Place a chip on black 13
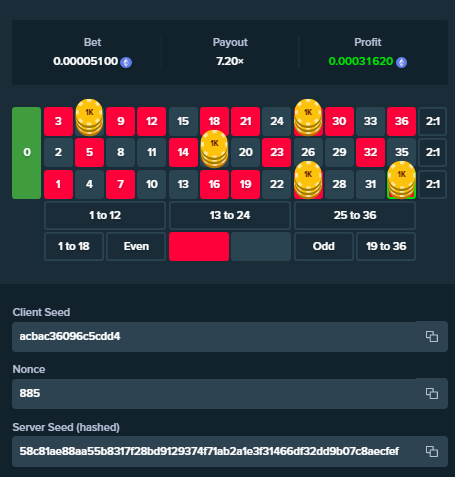 pyautogui.click(x=183, y=184)
